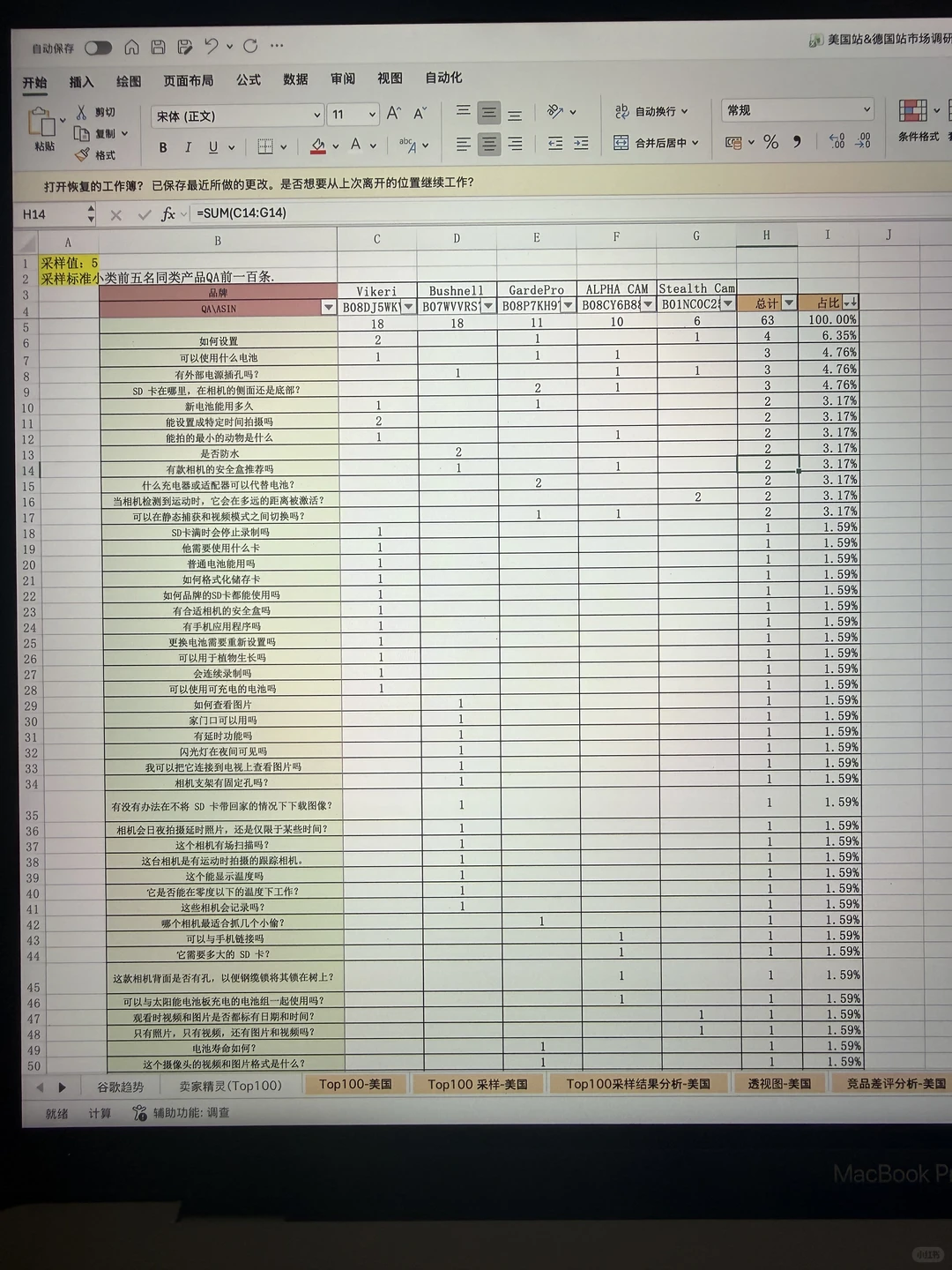Open the 审阅 ribbon tab
Screen dimensions: 952x1270
click(x=343, y=78)
